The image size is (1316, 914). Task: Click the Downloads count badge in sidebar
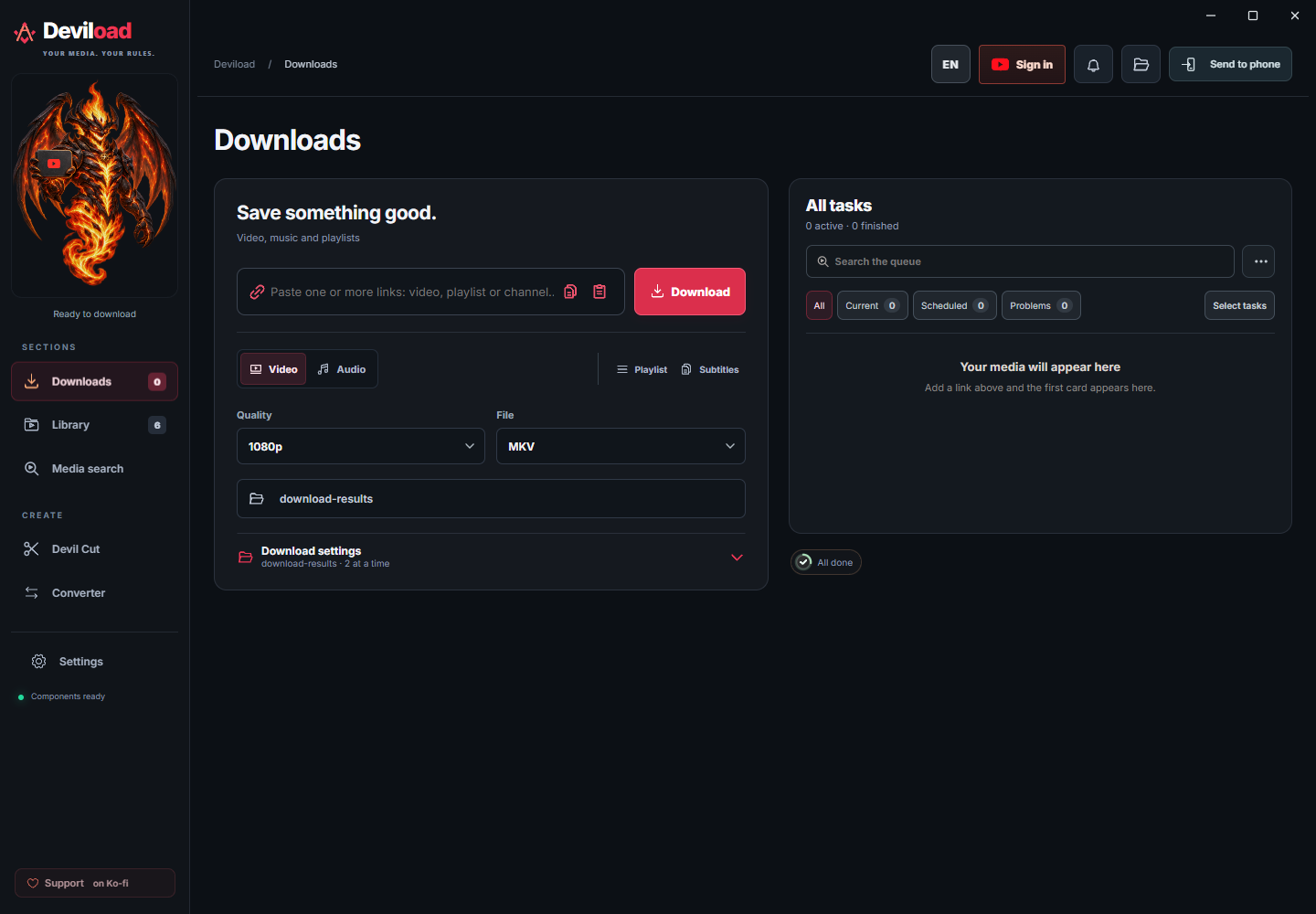[157, 381]
